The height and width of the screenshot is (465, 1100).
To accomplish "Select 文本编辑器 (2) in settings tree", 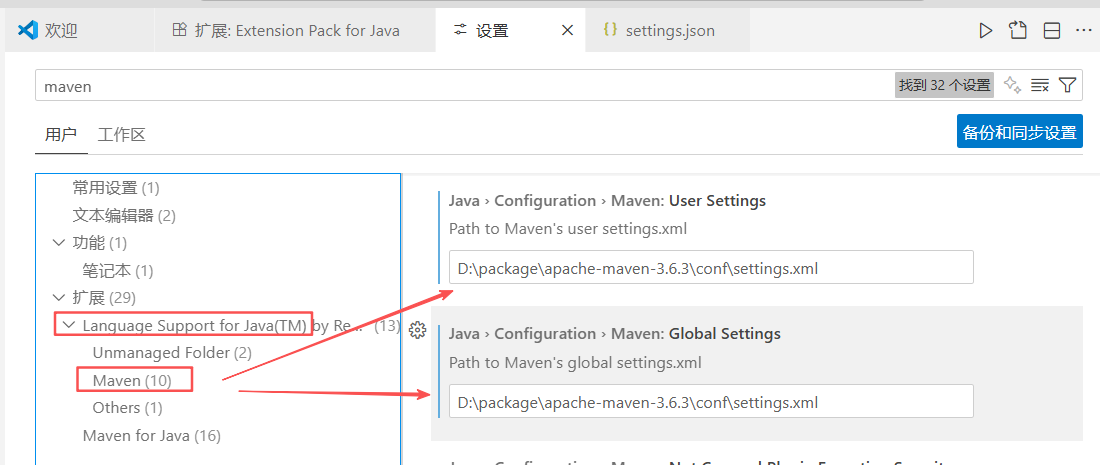I will click(x=124, y=215).
